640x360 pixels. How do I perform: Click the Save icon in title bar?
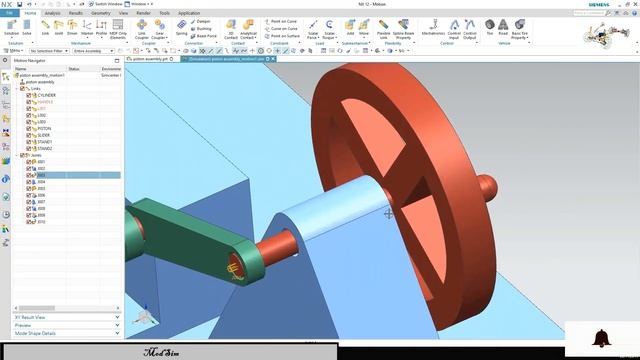click(19, 4)
